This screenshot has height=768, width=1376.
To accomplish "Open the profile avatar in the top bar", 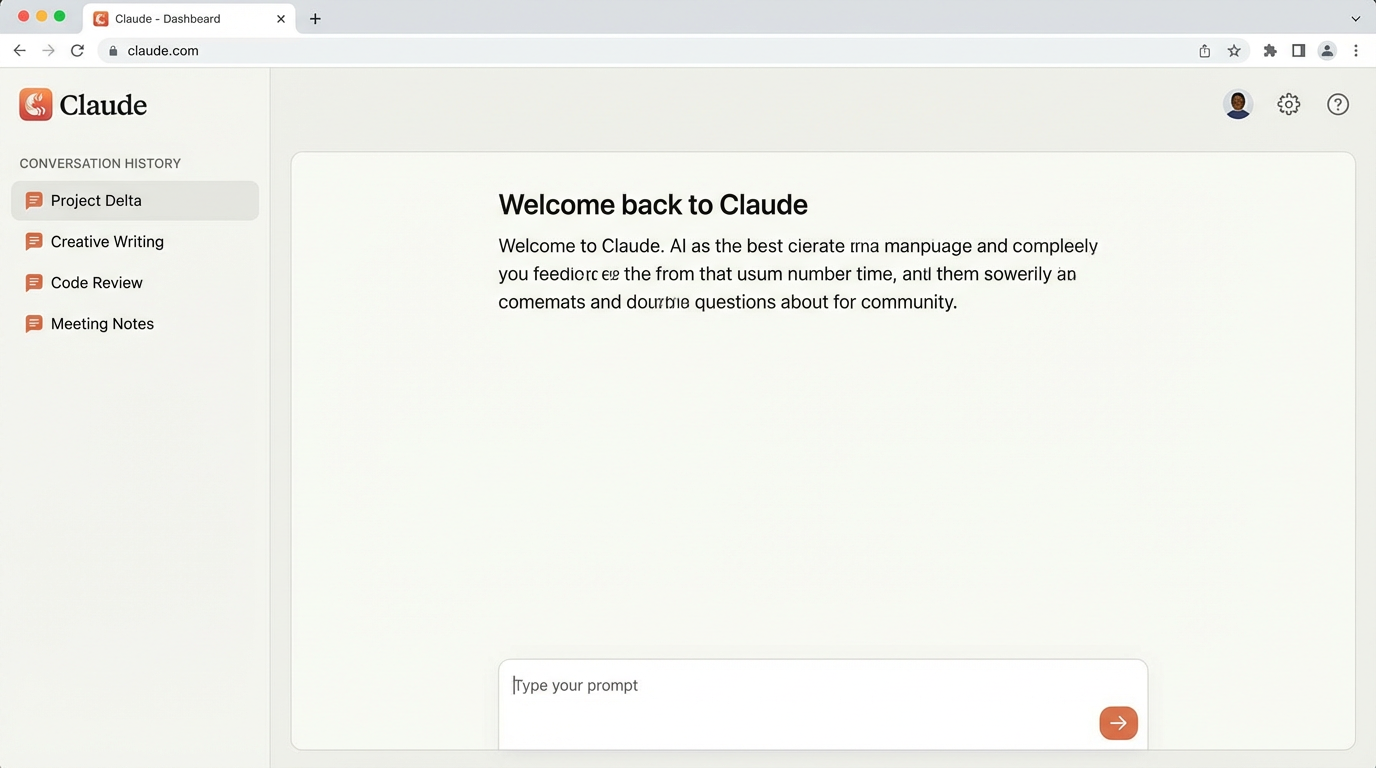I will point(1238,103).
